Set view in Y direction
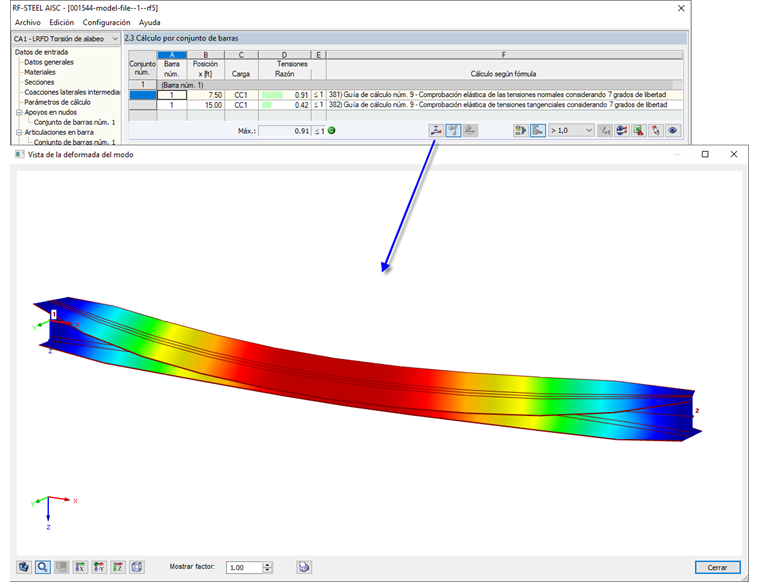760x582 pixels. click(x=99, y=566)
